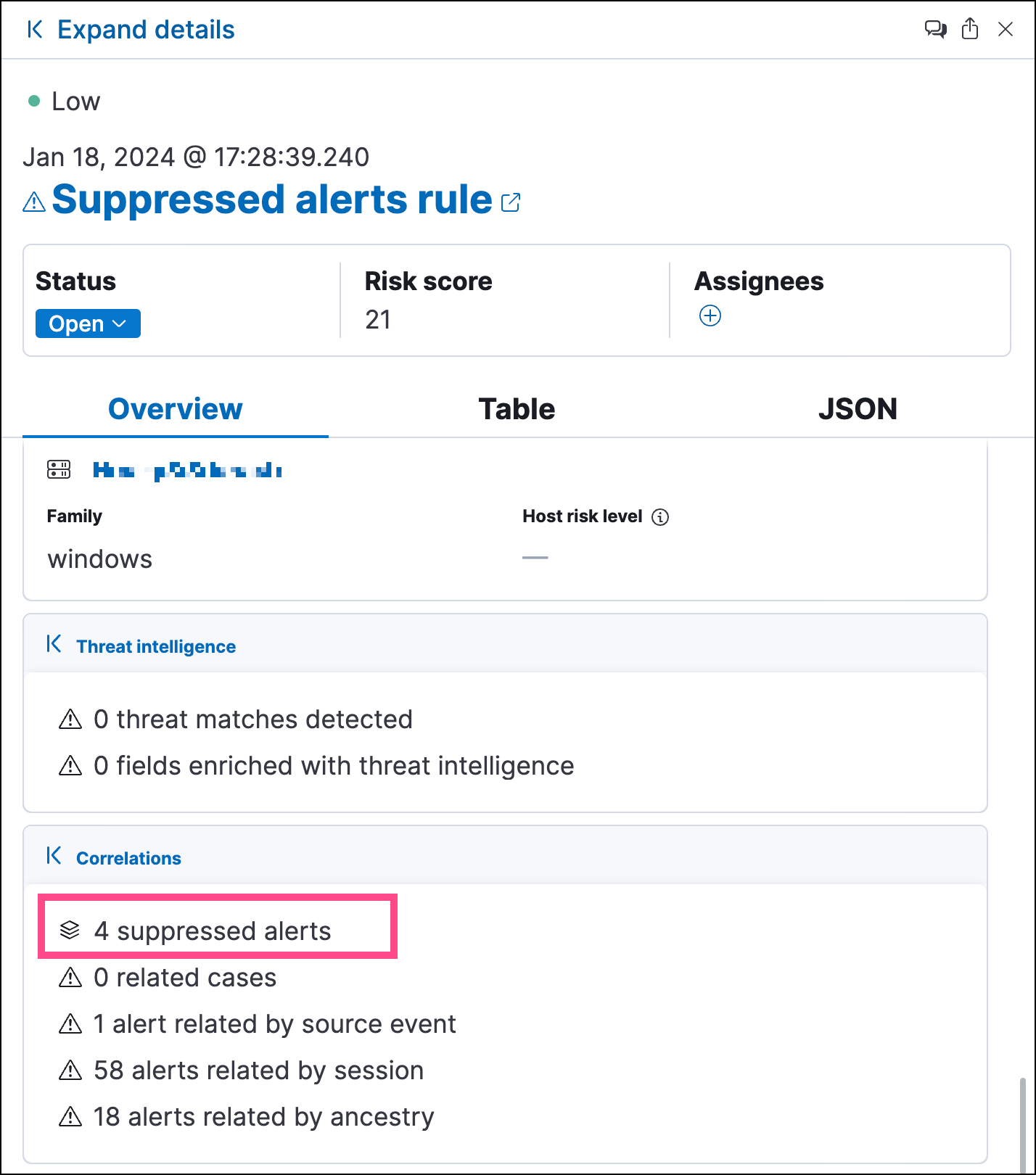The height and width of the screenshot is (1175, 1036).
Task: Click 58 alerts related by session
Action: [258, 1070]
